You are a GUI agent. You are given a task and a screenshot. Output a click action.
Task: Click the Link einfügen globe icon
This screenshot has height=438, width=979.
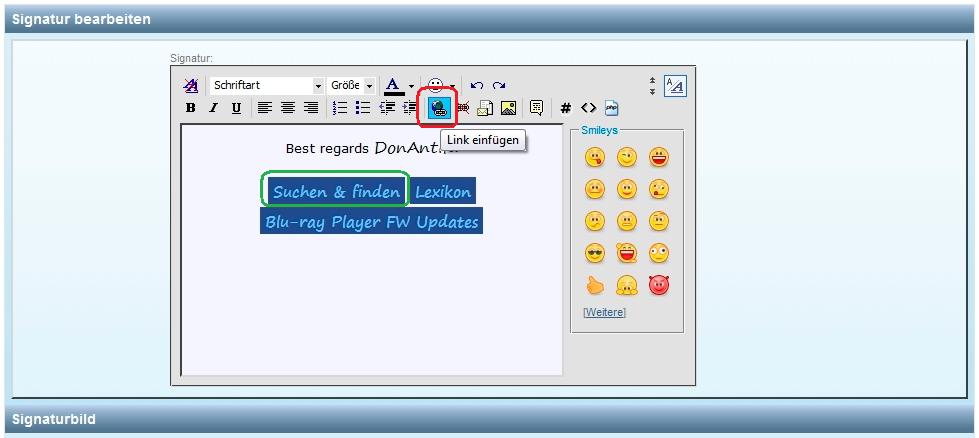tap(438, 108)
